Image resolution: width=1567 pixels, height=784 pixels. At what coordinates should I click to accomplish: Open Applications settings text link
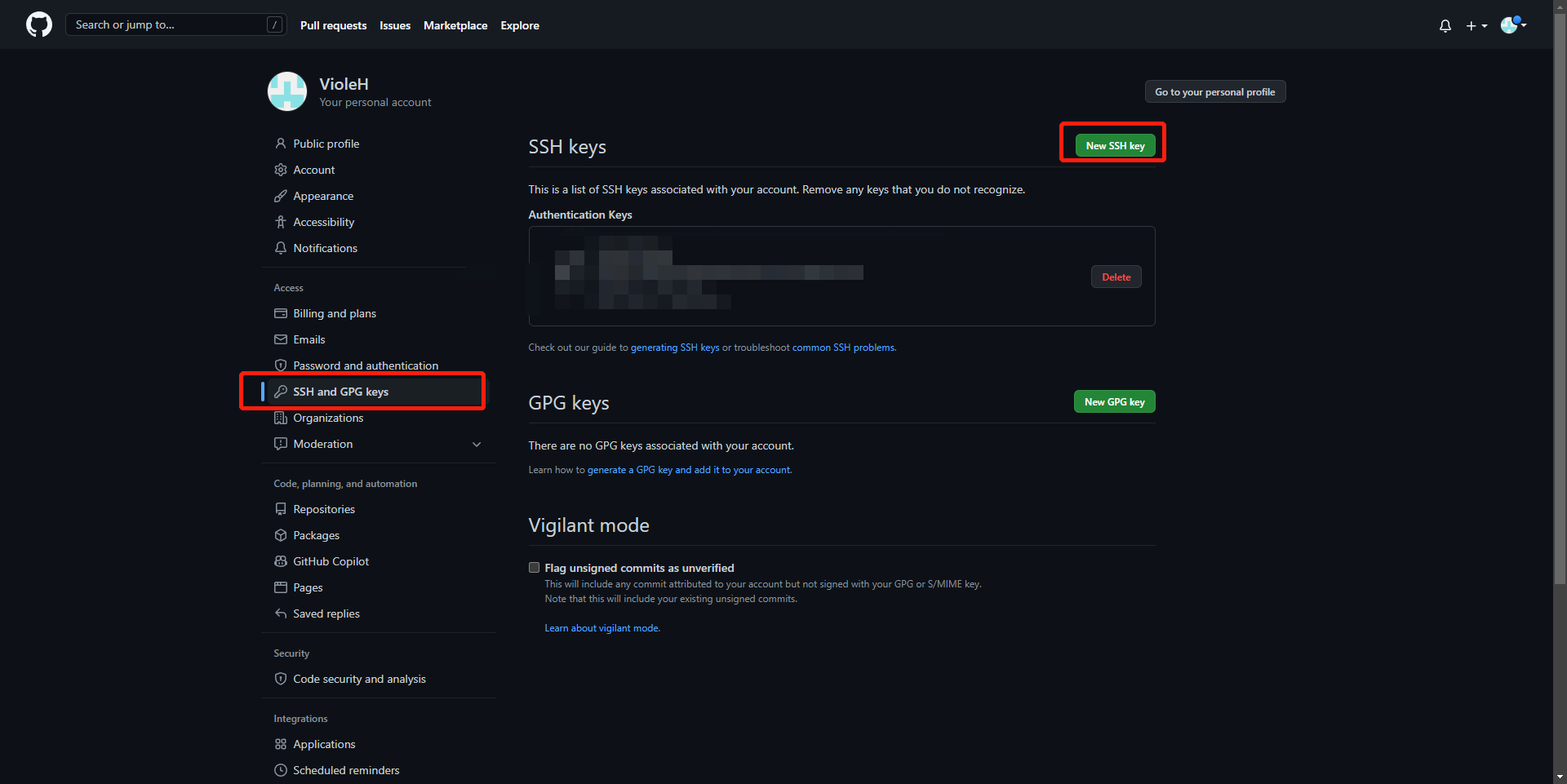click(324, 744)
